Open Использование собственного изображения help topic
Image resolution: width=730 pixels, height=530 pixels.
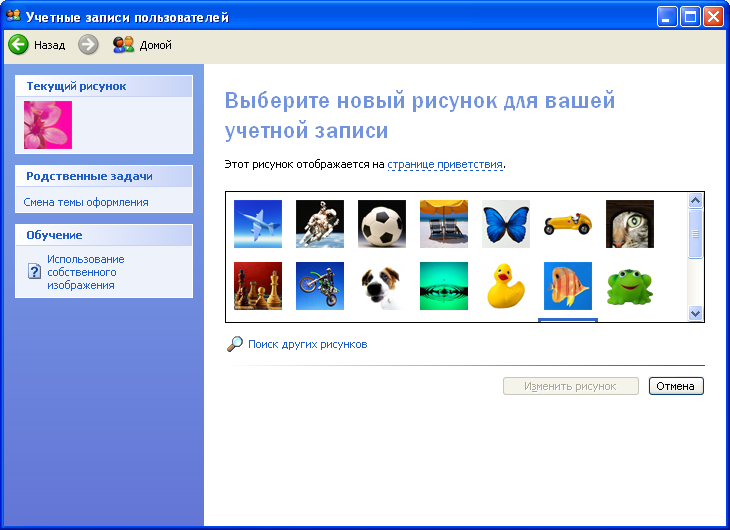(x=86, y=272)
